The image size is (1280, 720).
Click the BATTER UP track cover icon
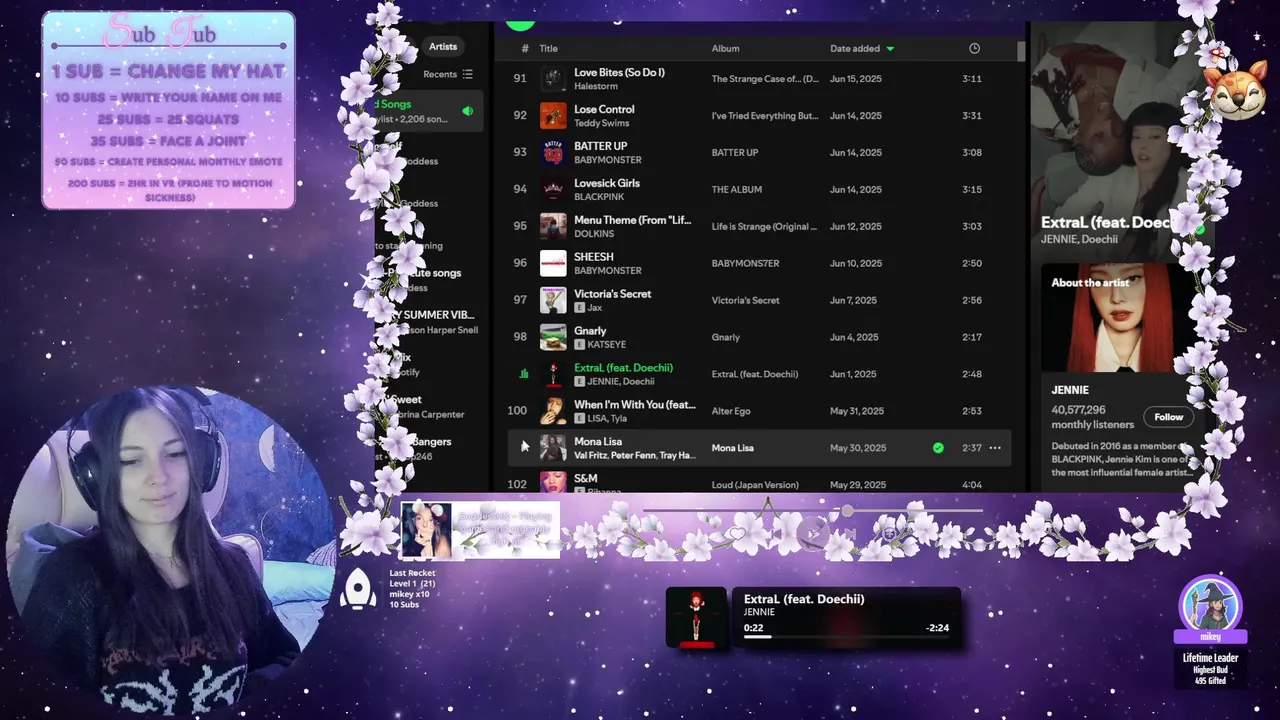553,153
